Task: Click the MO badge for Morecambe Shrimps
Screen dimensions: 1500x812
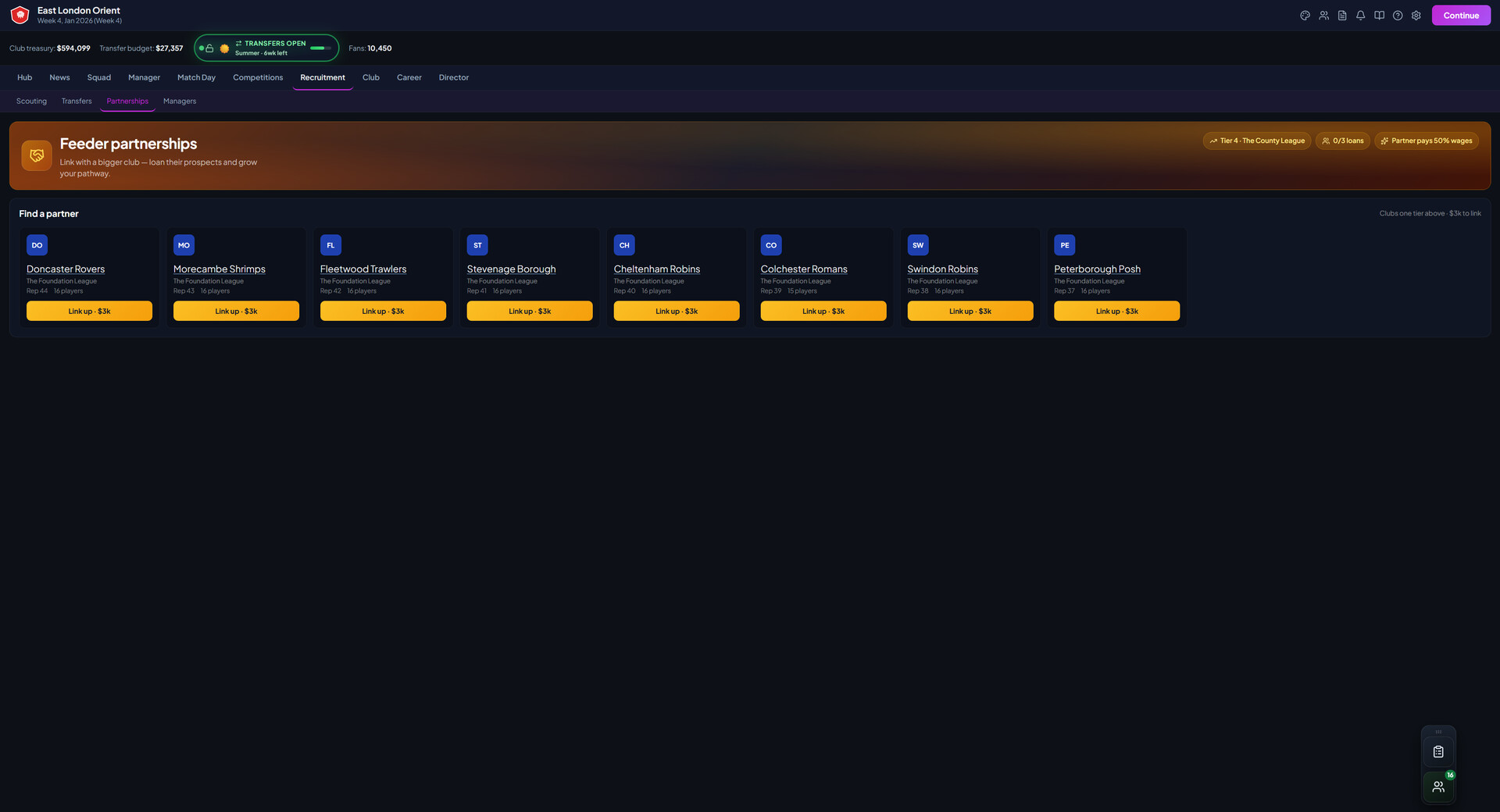Action: [x=184, y=245]
